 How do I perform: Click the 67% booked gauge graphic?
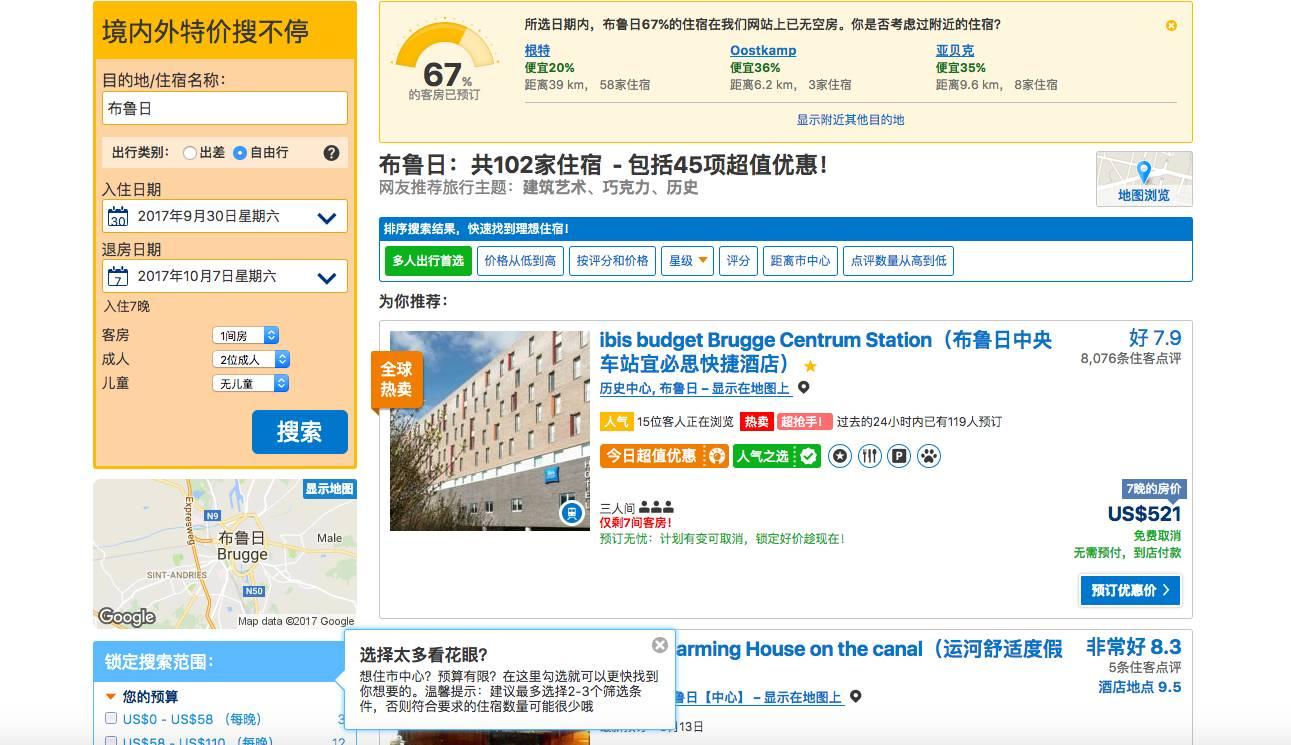tap(445, 60)
